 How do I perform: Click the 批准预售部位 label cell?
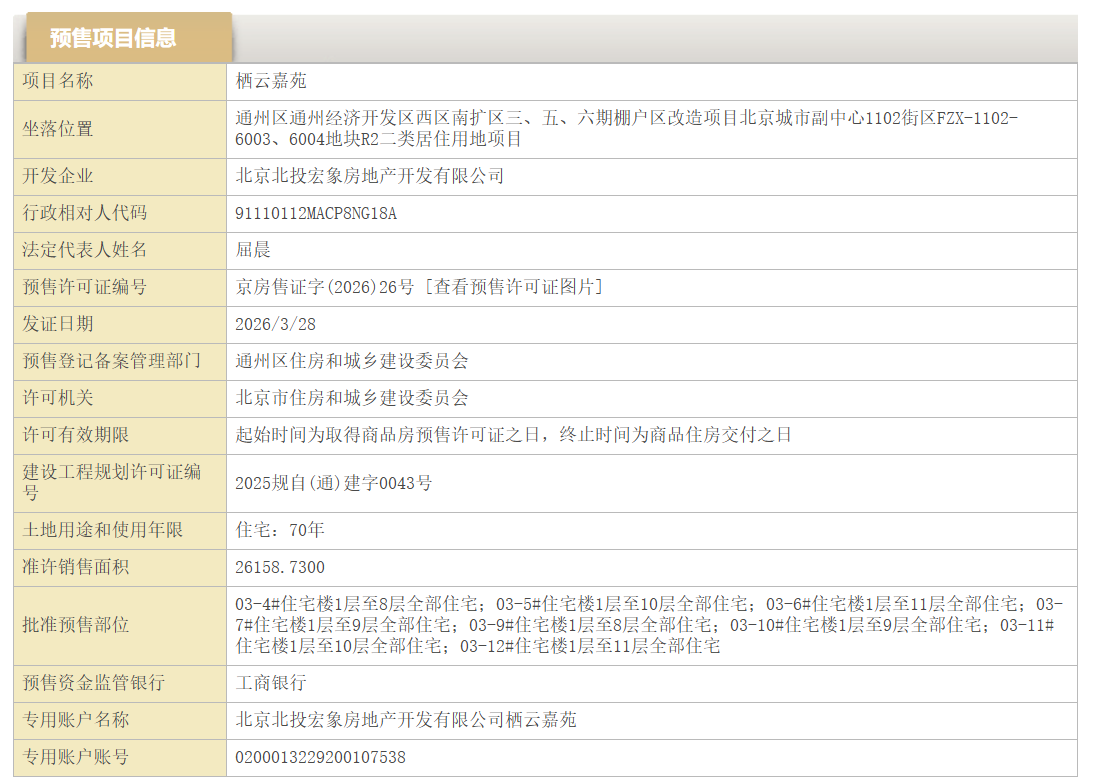[76, 625]
